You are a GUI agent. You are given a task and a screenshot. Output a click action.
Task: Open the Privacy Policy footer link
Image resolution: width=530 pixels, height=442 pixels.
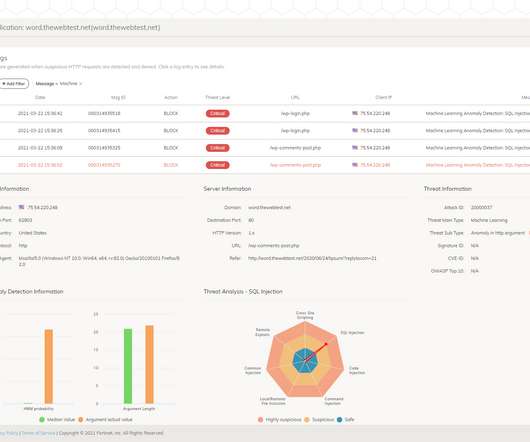tap(9, 433)
